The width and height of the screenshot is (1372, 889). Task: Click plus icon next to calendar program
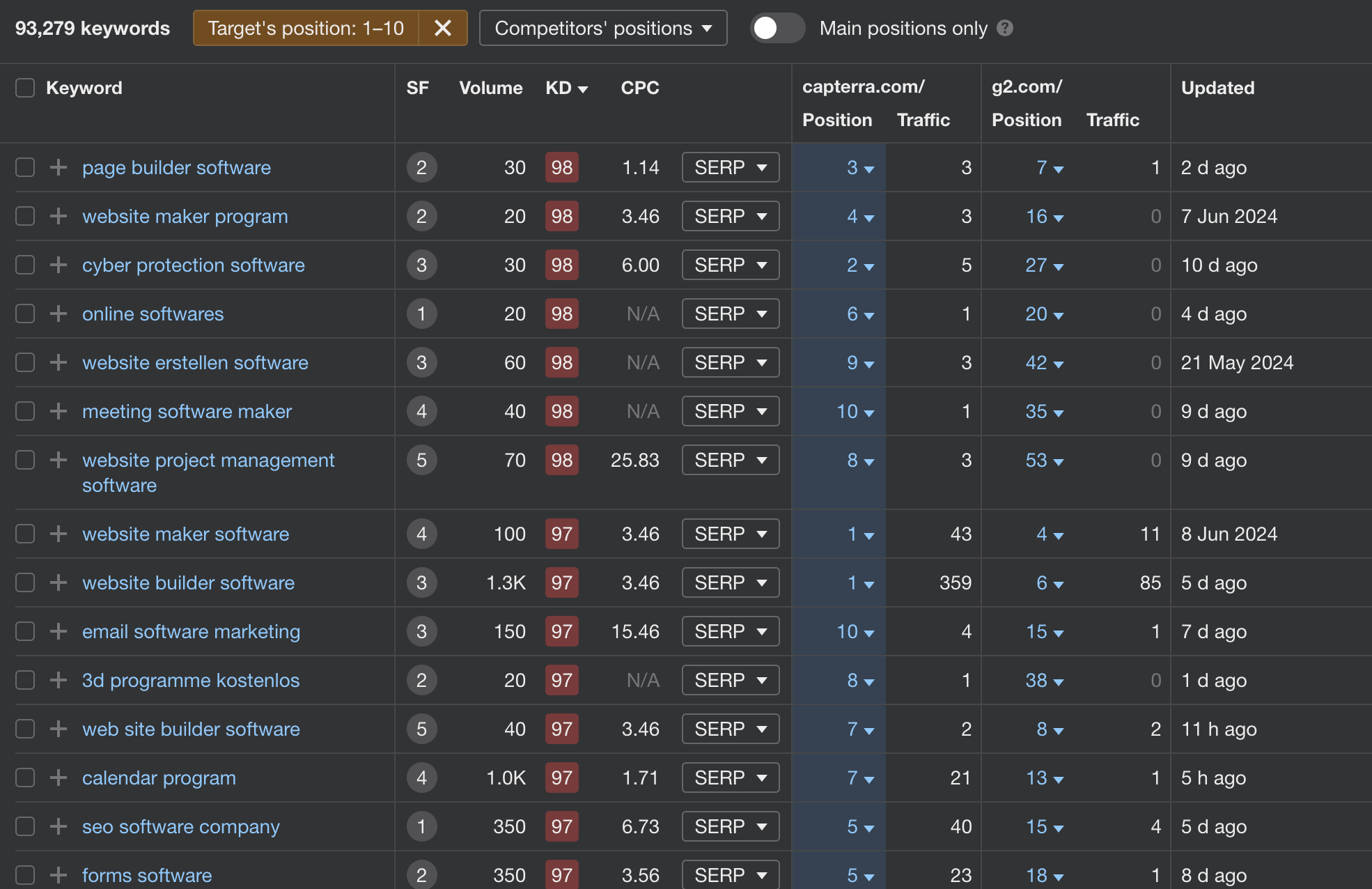(x=59, y=778)
